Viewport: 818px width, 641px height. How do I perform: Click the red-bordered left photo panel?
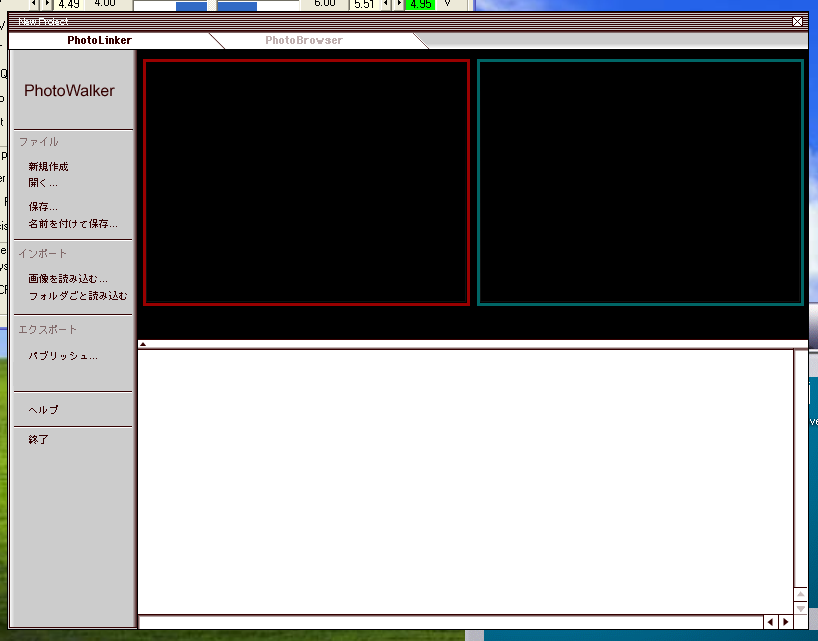pos(306,182)
